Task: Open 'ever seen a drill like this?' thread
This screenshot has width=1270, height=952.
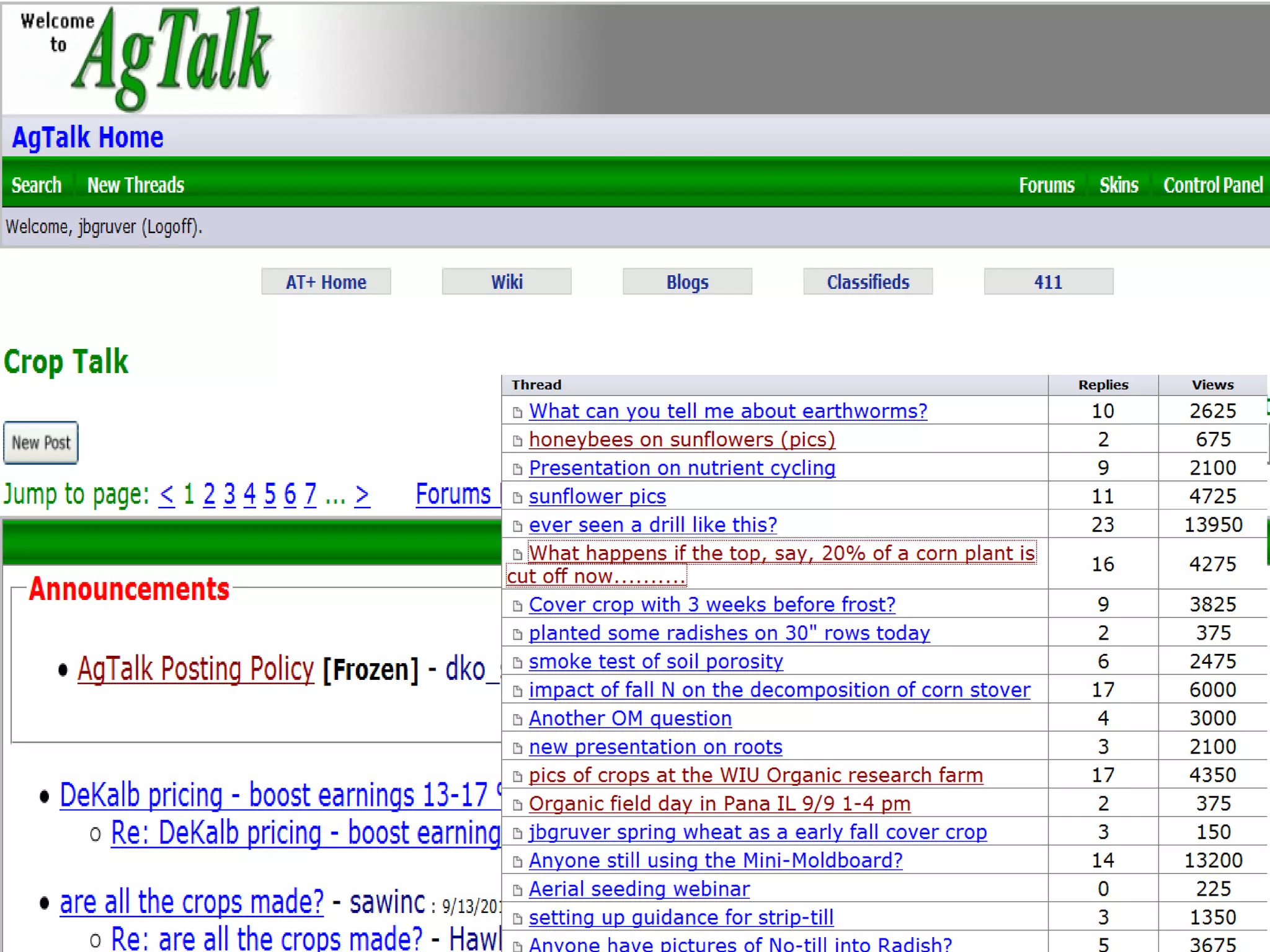Action: tap(652, 525)
